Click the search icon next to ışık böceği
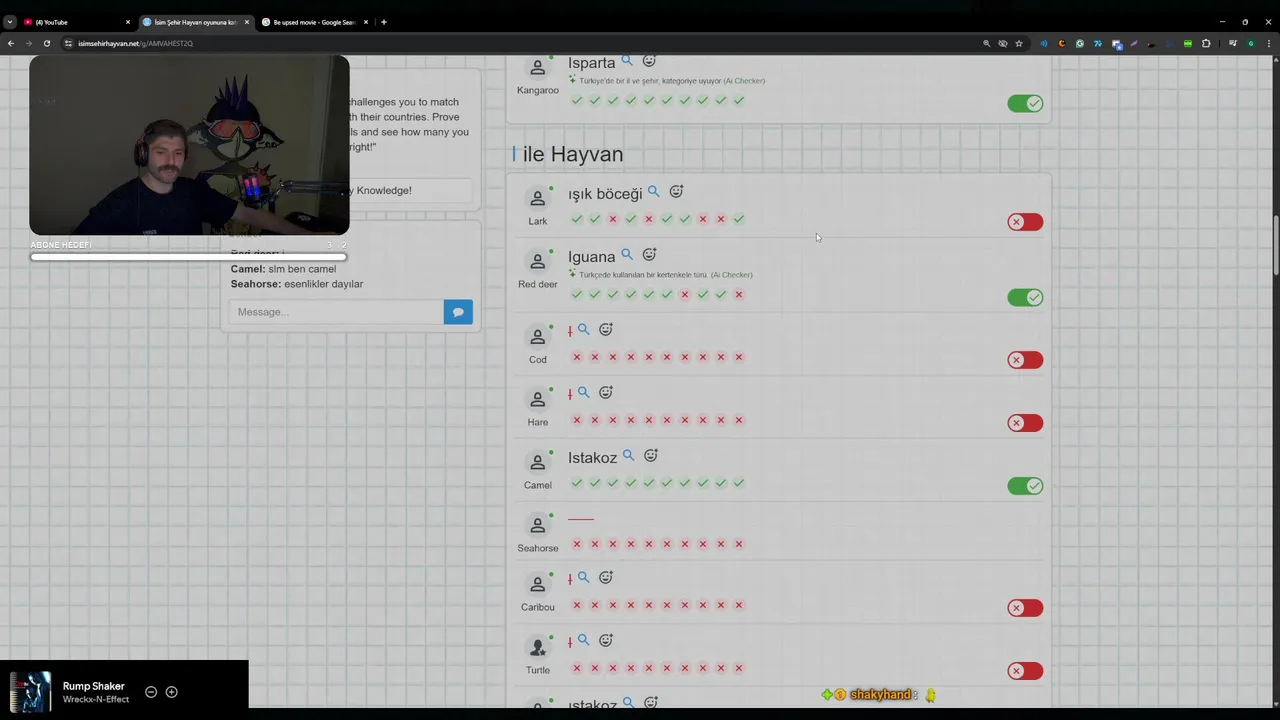This screenshot has width=1280, height=720. (x=653, y=191)
